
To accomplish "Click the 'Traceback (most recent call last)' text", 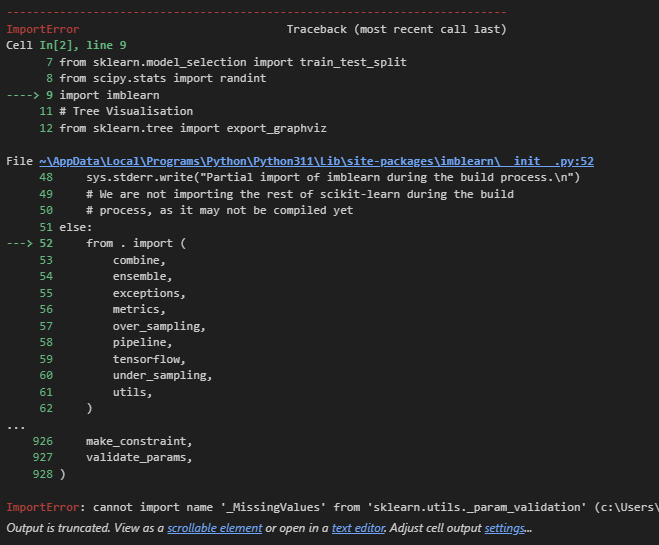I will 397,29.
